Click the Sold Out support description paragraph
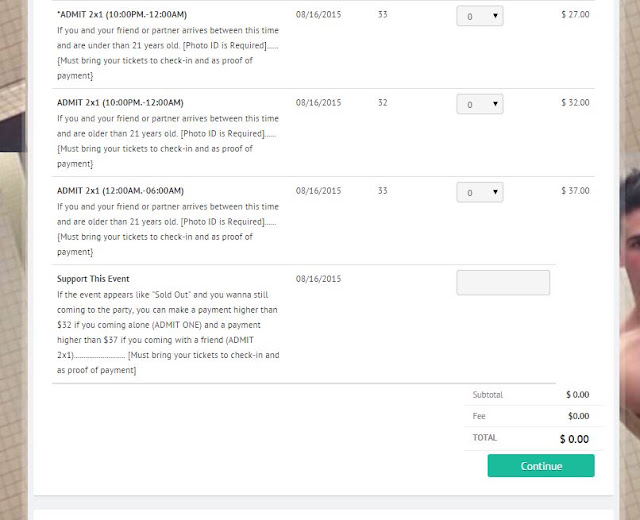This screenshot has width=640, height=520. [168, 332]
